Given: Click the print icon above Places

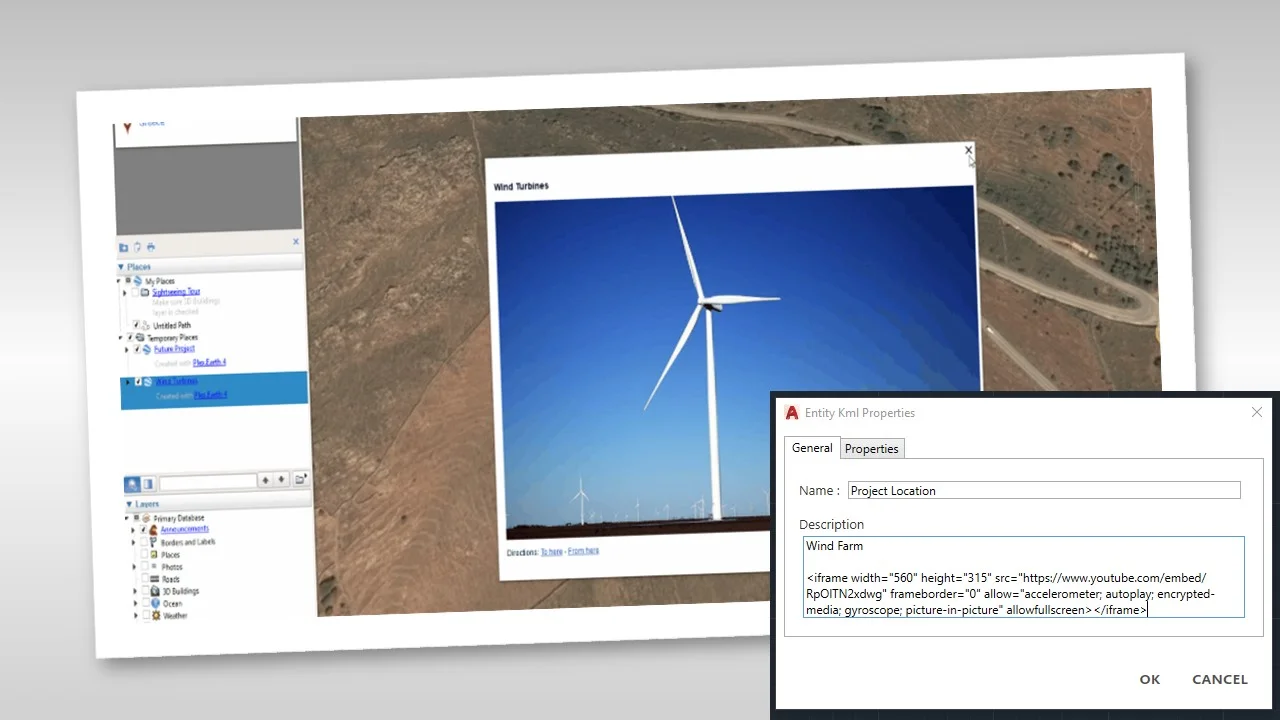Looking at the screenshot, I should click(x=151, y=247).
